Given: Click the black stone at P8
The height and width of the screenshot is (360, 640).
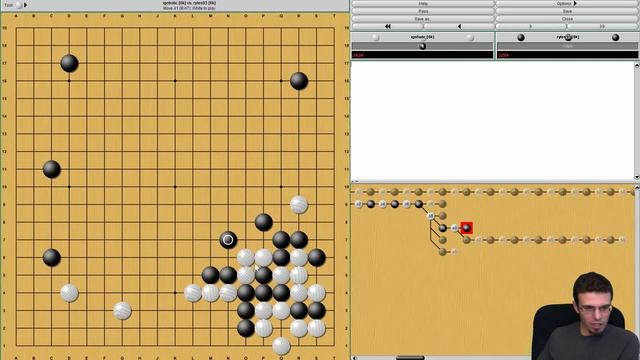Looking at the screenshot, I should 263,222.
